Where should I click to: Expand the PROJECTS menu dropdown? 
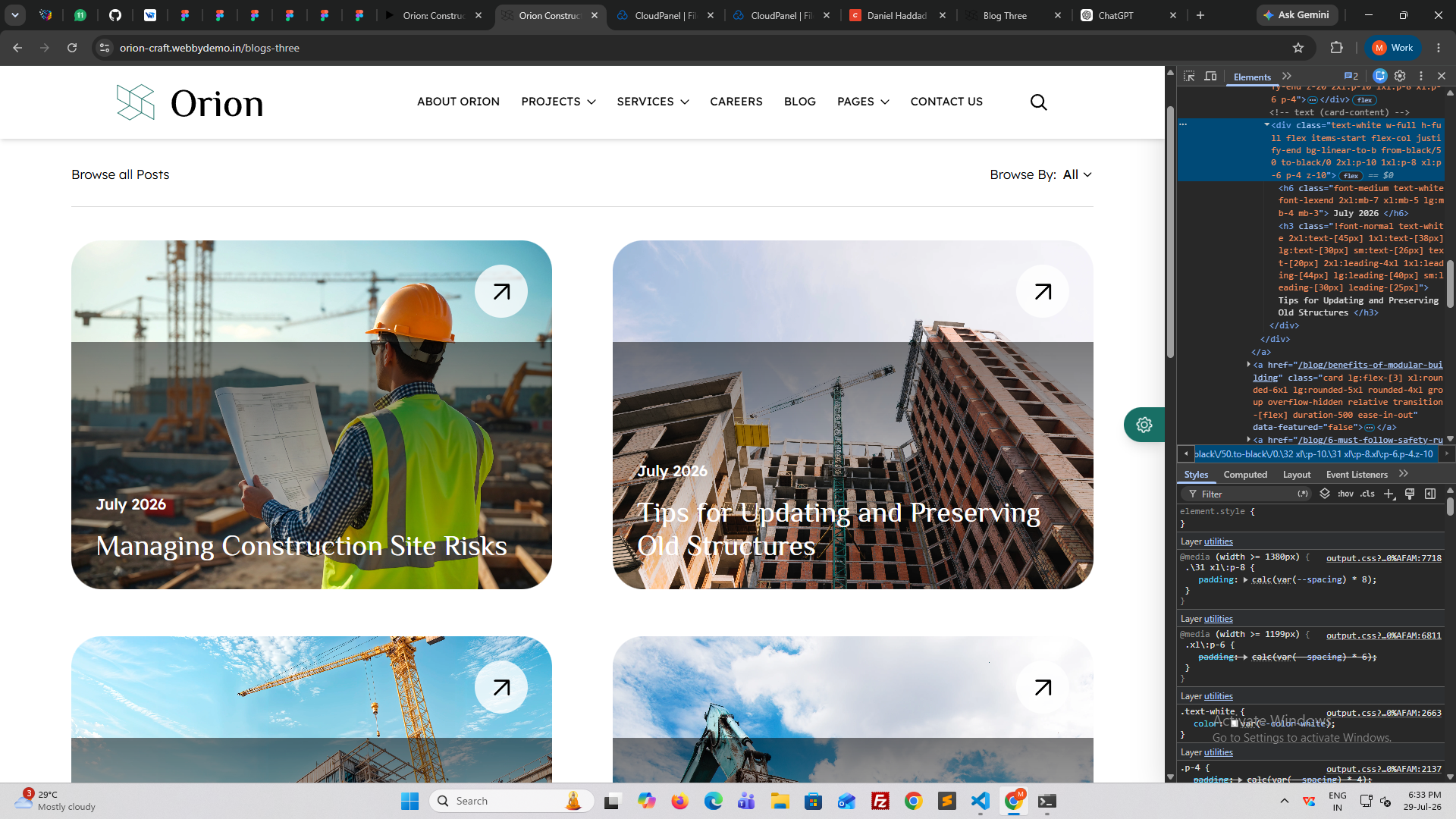click(x=558, y=102)
